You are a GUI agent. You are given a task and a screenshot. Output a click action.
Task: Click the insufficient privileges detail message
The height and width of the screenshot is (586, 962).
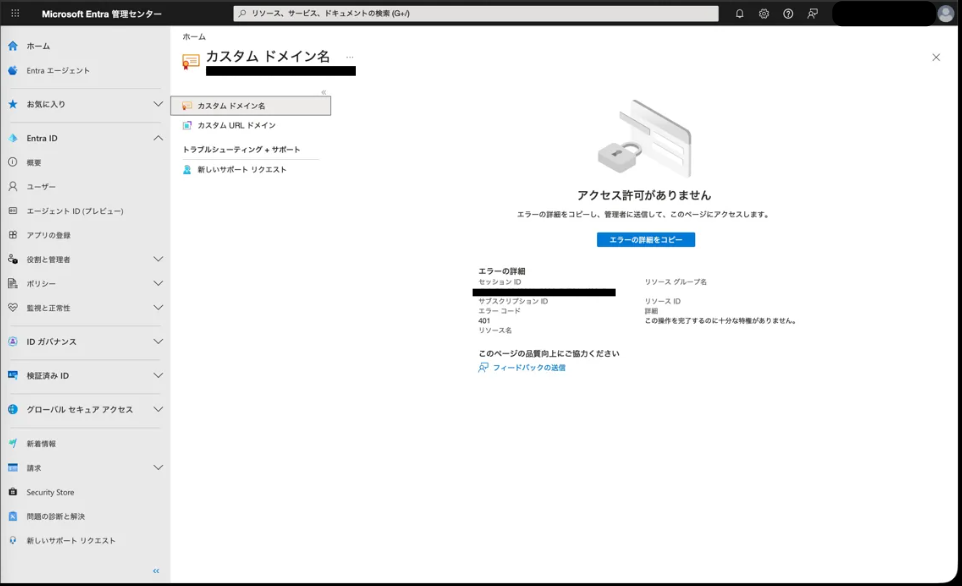pos(720,321)
